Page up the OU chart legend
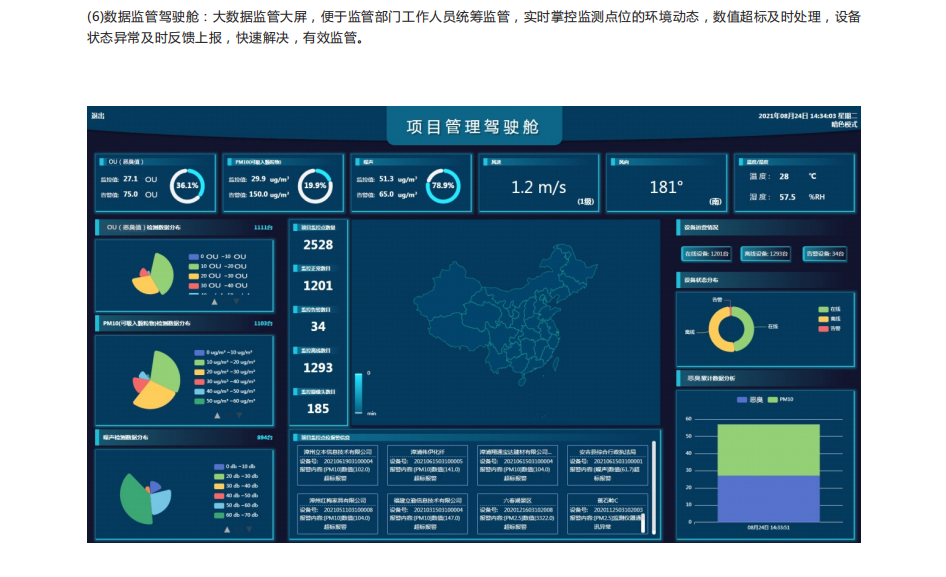This screenshot has width=946, height=577. tap(215, 301)
